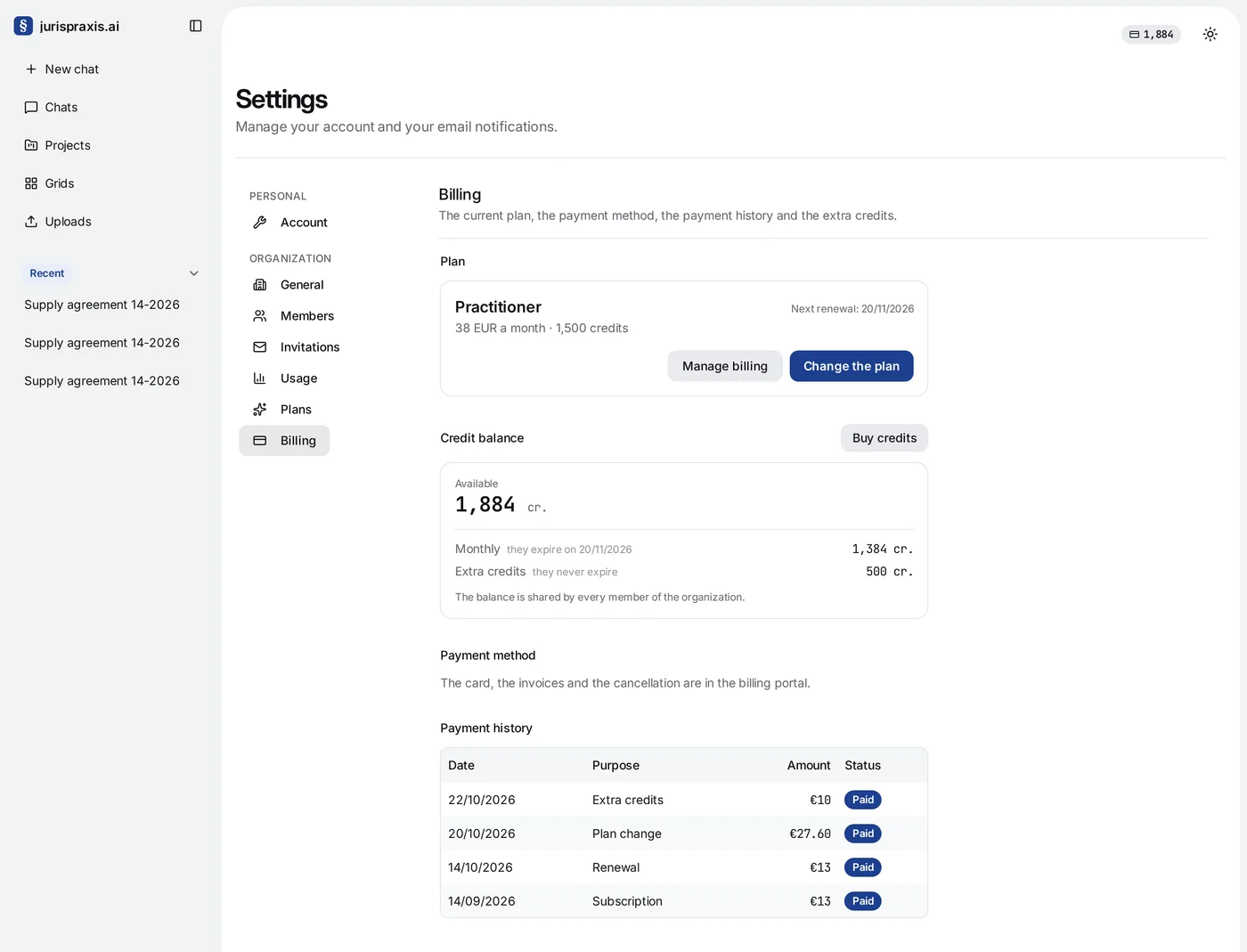Click the Change the plan button
The image size is (1247, 952).
(852, 366)
